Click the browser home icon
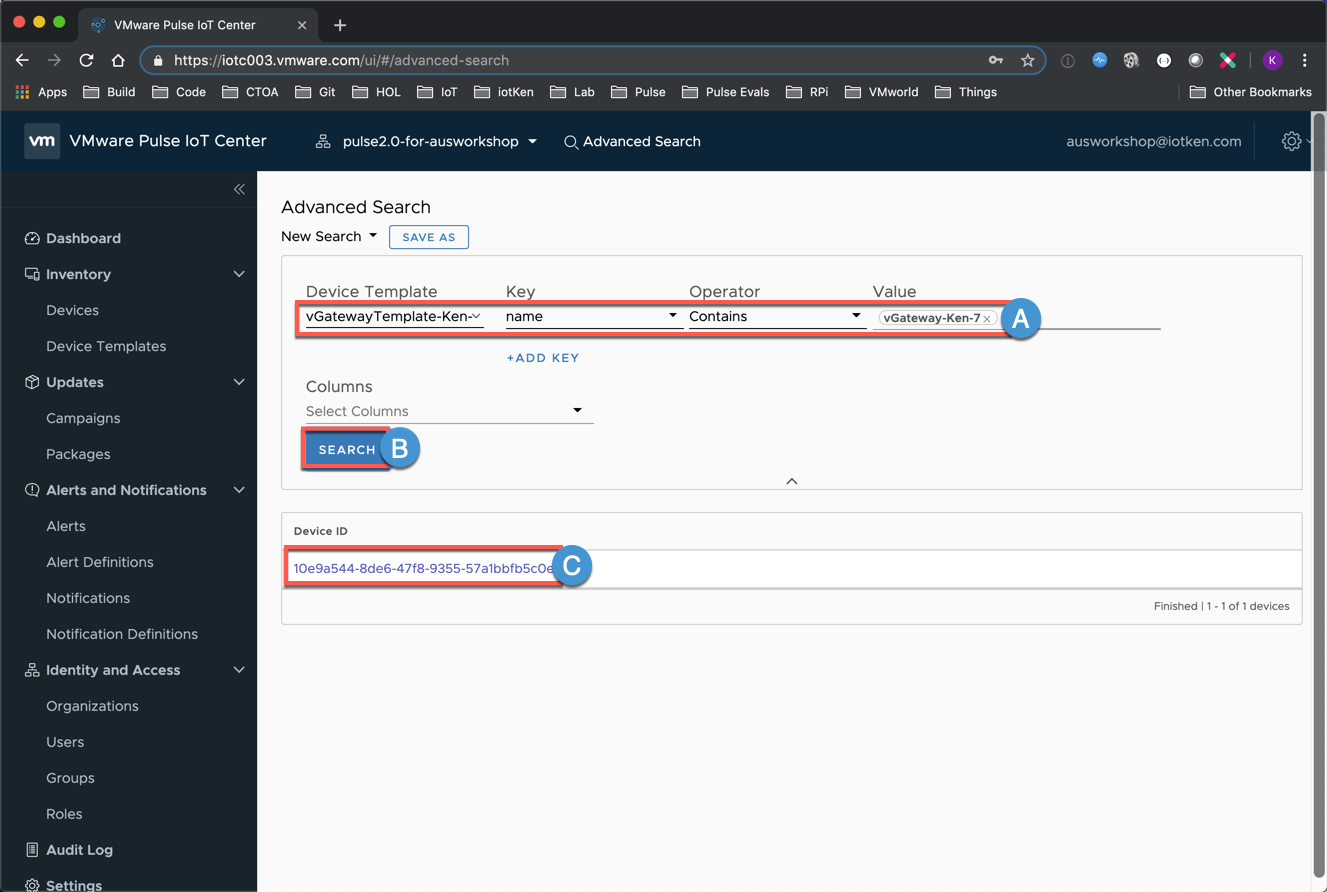1327x892 pixels. tap(118, 60)
